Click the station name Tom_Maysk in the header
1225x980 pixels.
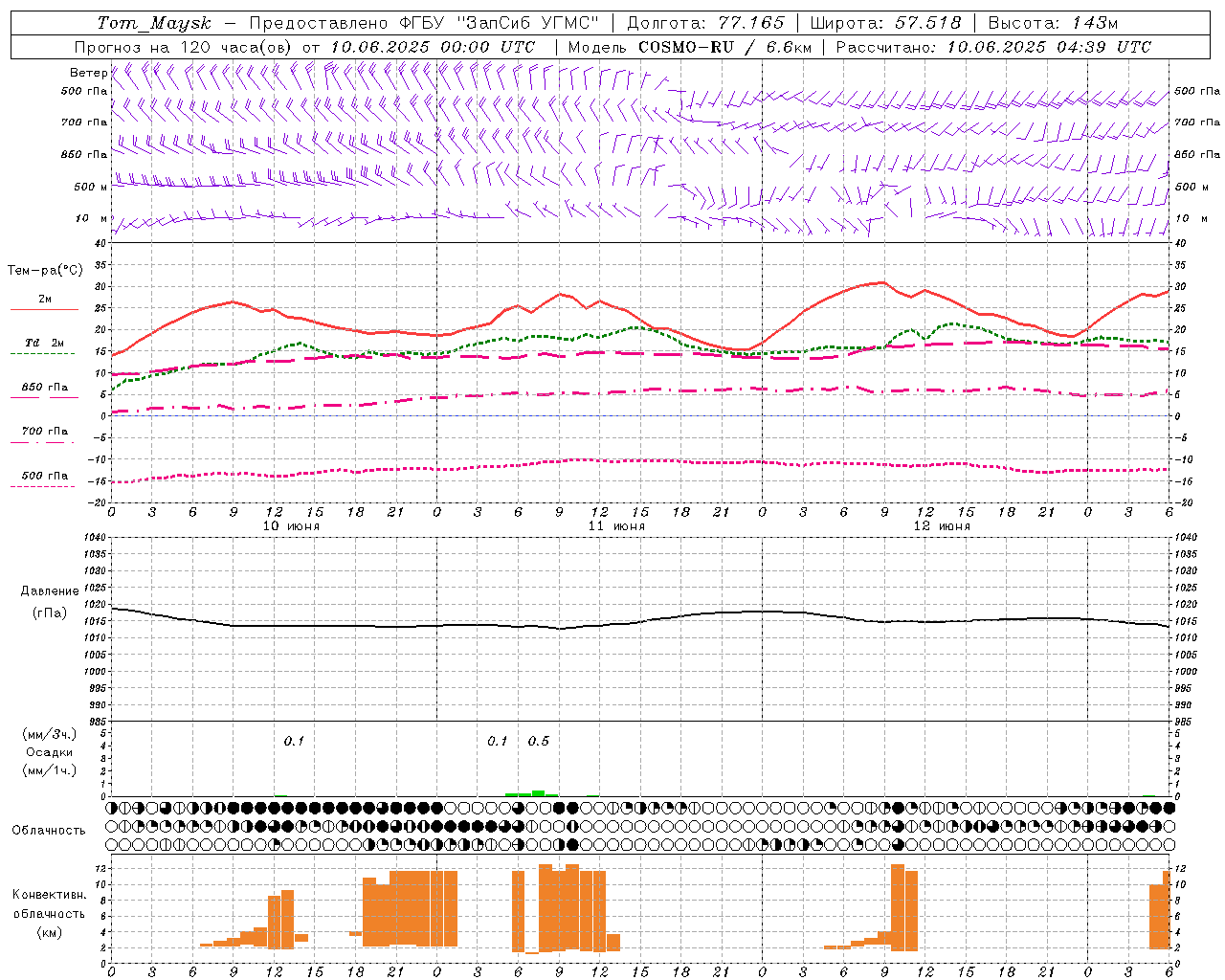pos(154,23)
